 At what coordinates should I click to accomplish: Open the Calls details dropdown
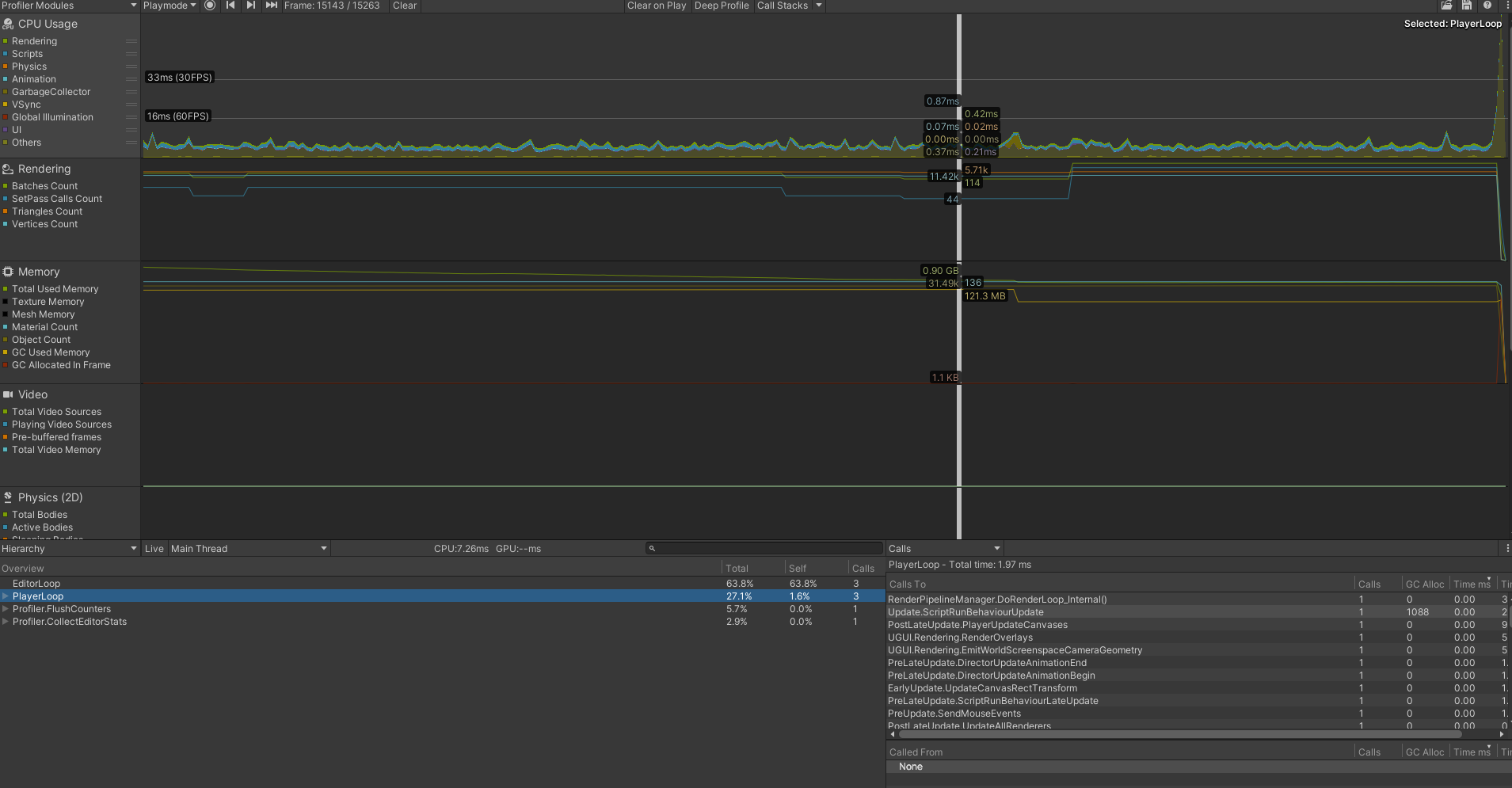click(945, 548)
